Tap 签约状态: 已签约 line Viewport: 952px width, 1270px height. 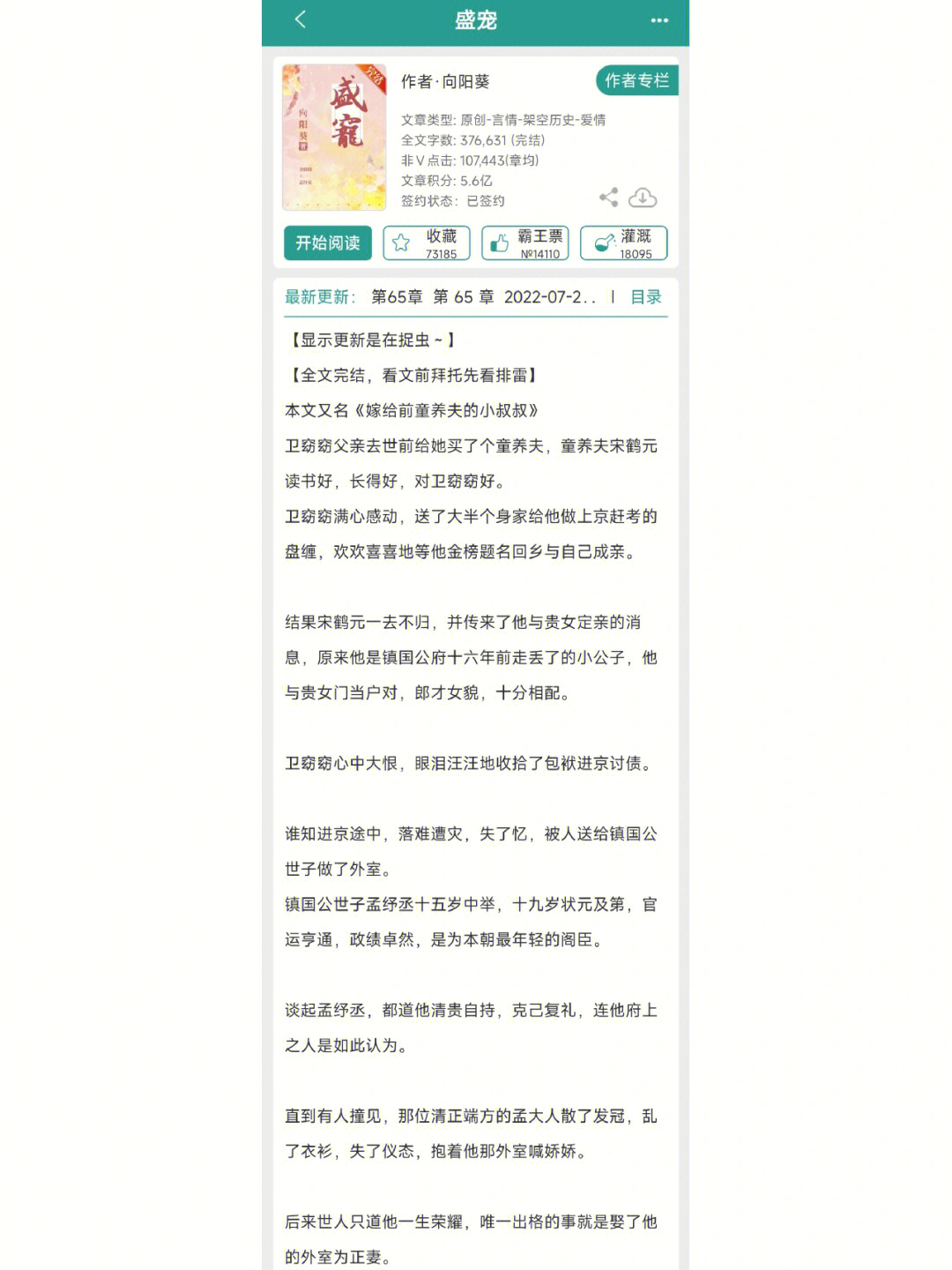(453, 201)
